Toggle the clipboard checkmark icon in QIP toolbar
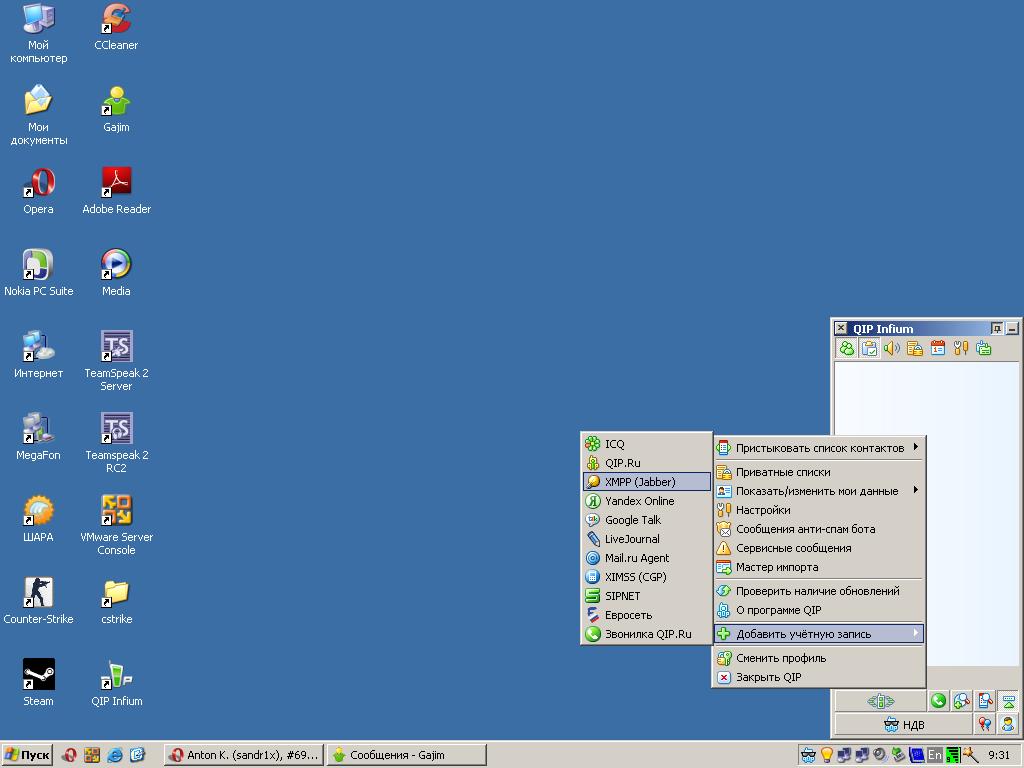Viewport: 1024px width, 768px height. pos(869,348)
